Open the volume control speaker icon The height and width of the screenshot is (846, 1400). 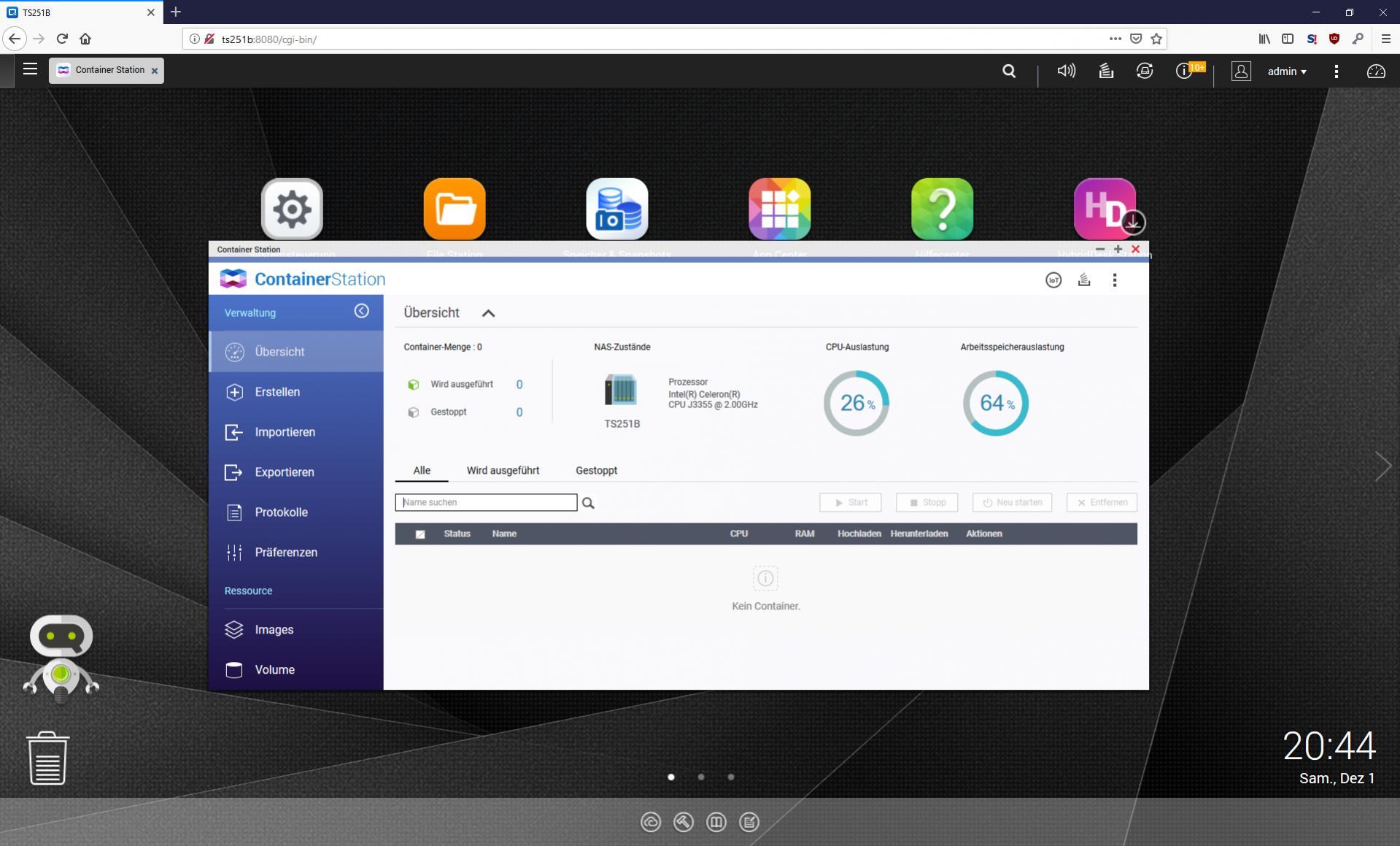click(x=1066, y=71)
